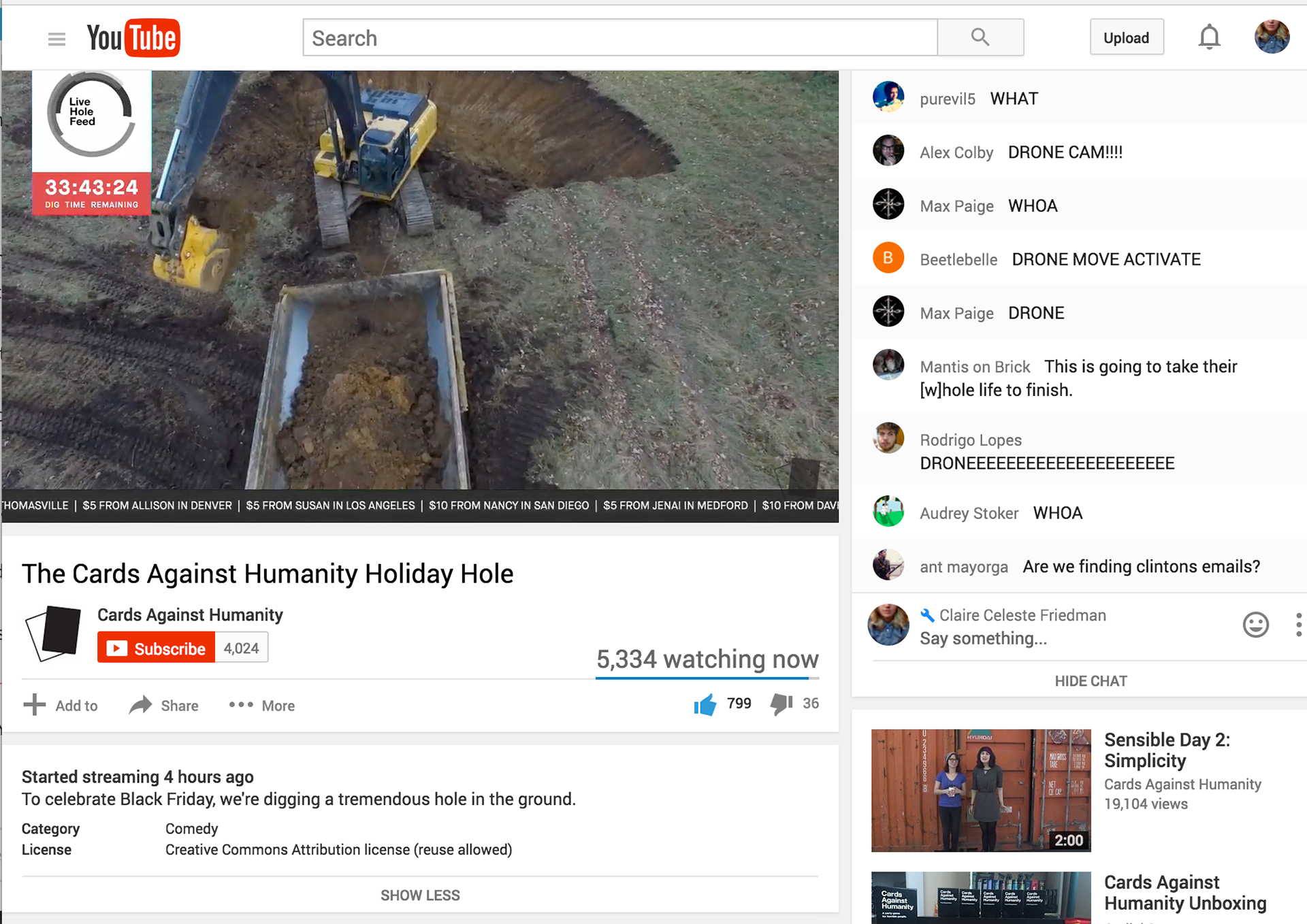Image resolution: width=1307 pixels, height=924 pixels.
Task: Click Alex Colby's chat avatar
Action: (x=888, y=150)
